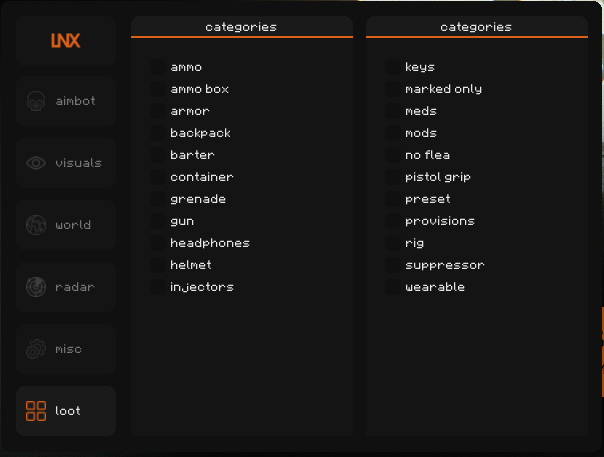Open the aimbot skull icon
Viewport: 604px width, 457px height.
pyautogui.click(x=36, y=101)
